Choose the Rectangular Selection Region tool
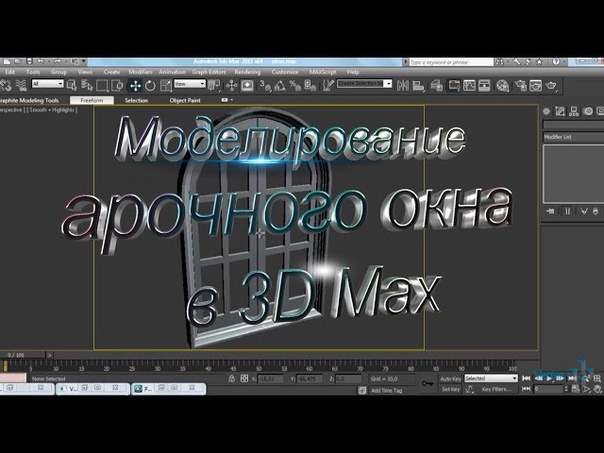The image size is (604, 453). pyautogui.click(x=102, y=85)
